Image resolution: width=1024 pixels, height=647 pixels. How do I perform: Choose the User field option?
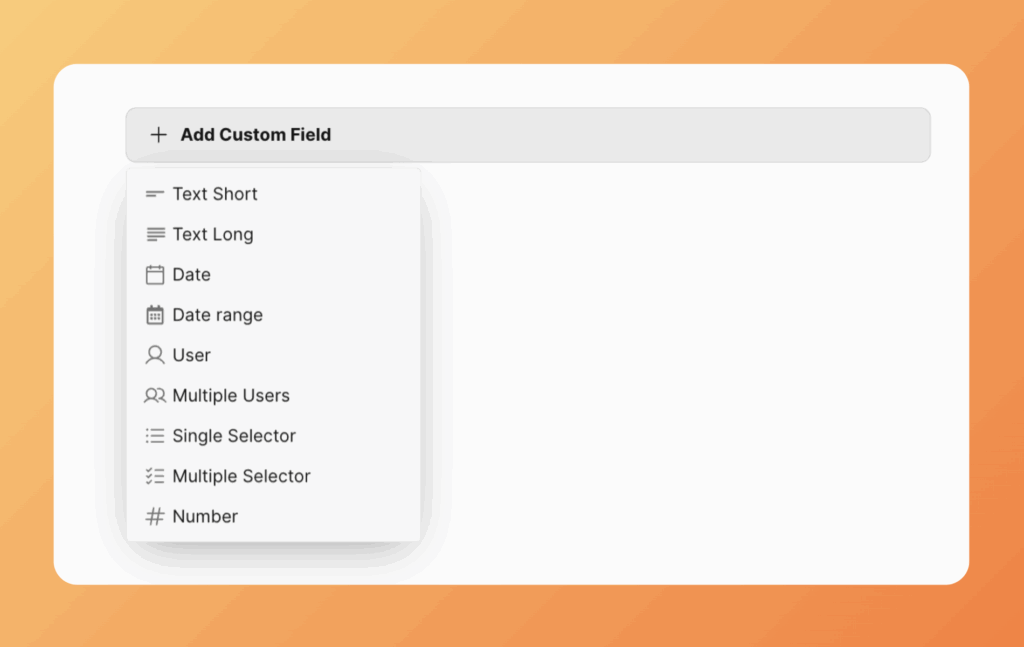[x=192, y=355]
